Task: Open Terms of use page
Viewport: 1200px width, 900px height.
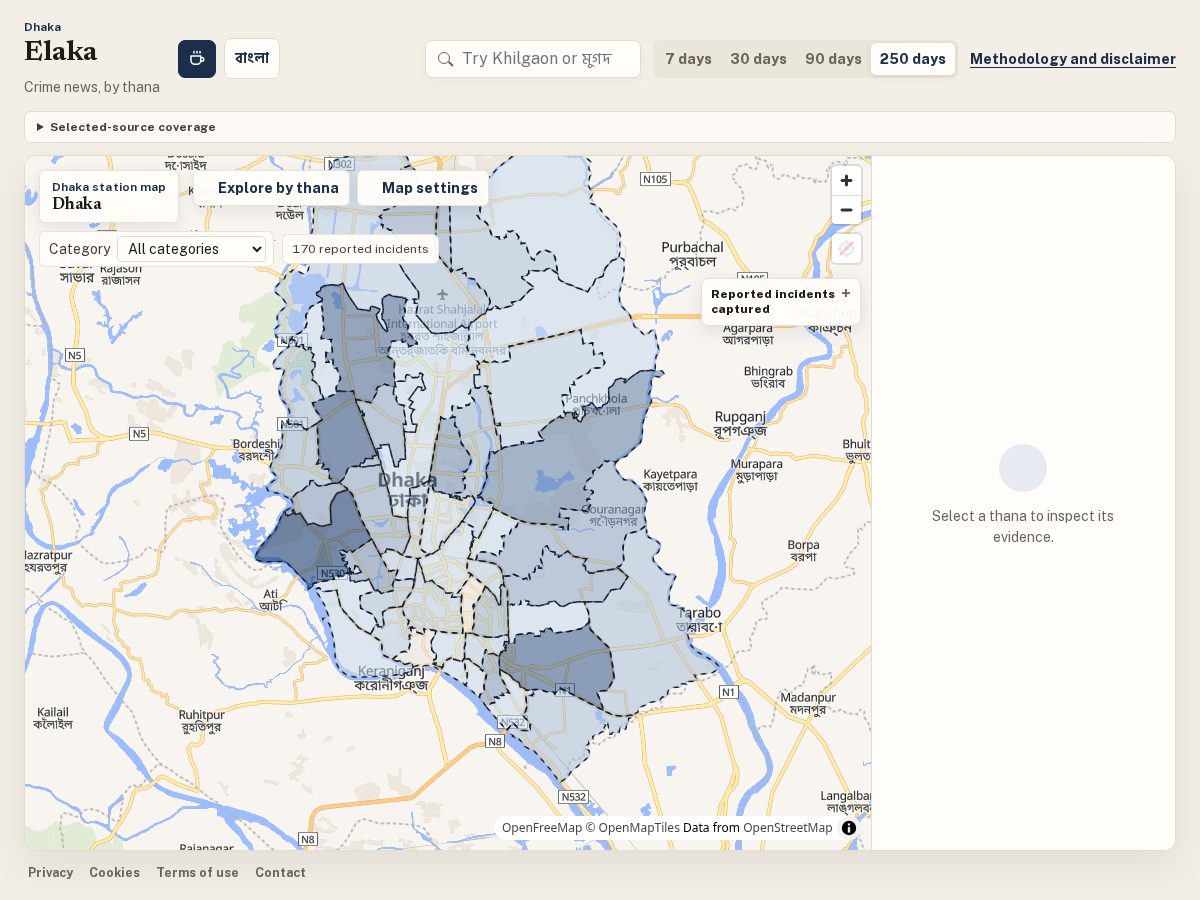Action: 198,873
